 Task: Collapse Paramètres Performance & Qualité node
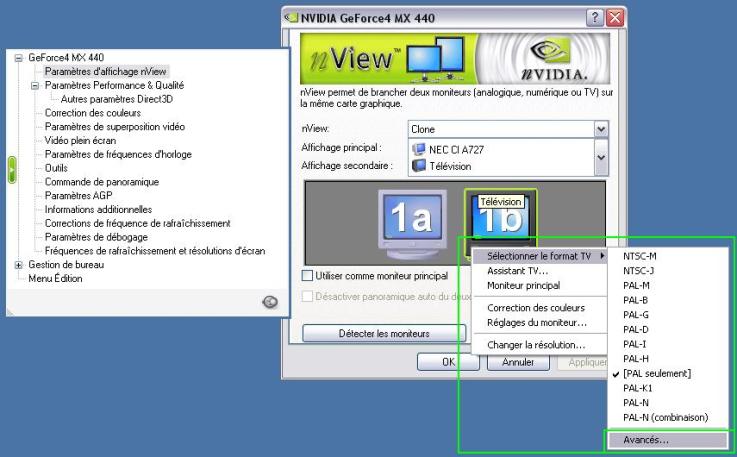(35, 86)
